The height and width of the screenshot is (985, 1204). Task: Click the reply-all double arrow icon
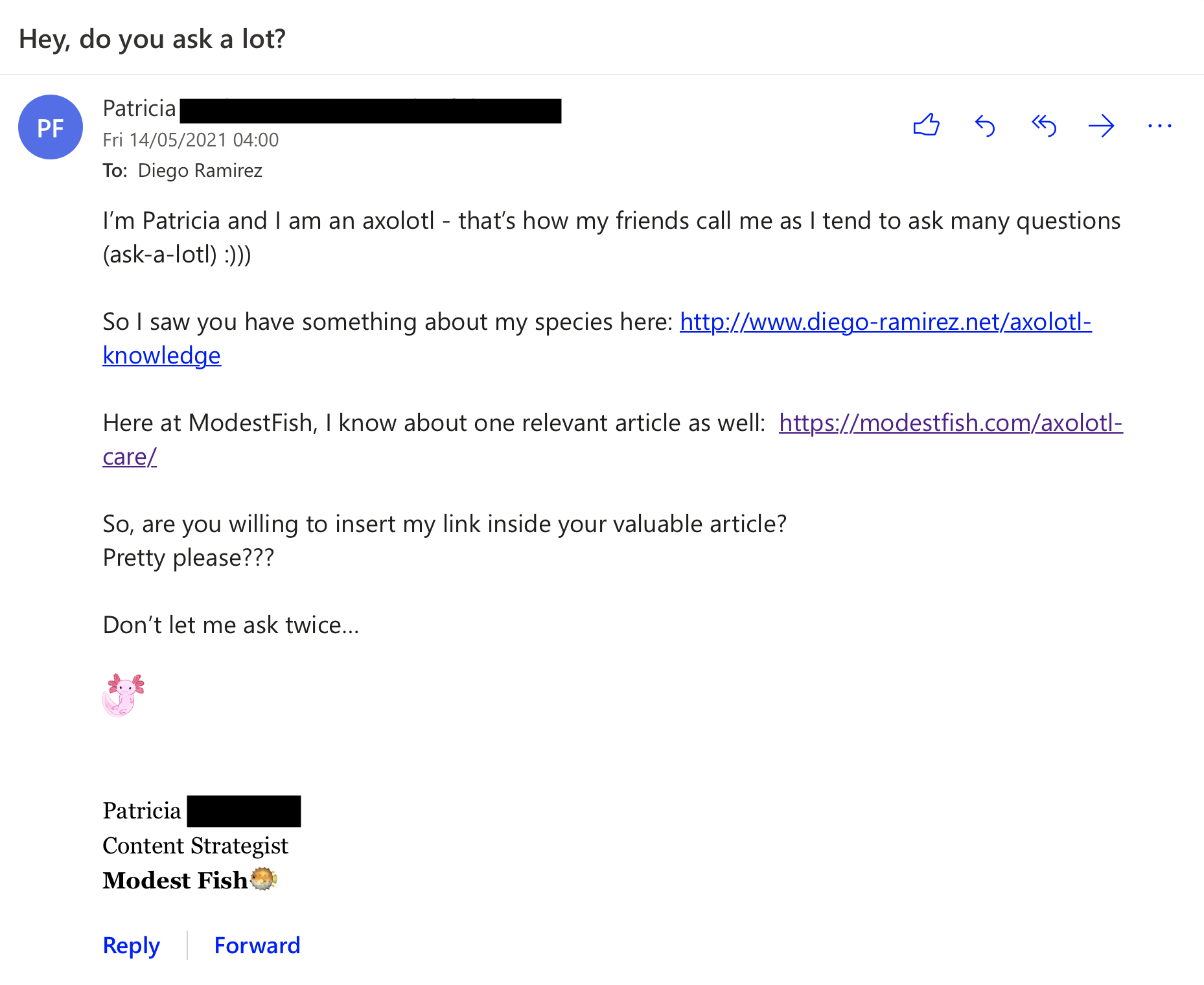click(1043, 126)
